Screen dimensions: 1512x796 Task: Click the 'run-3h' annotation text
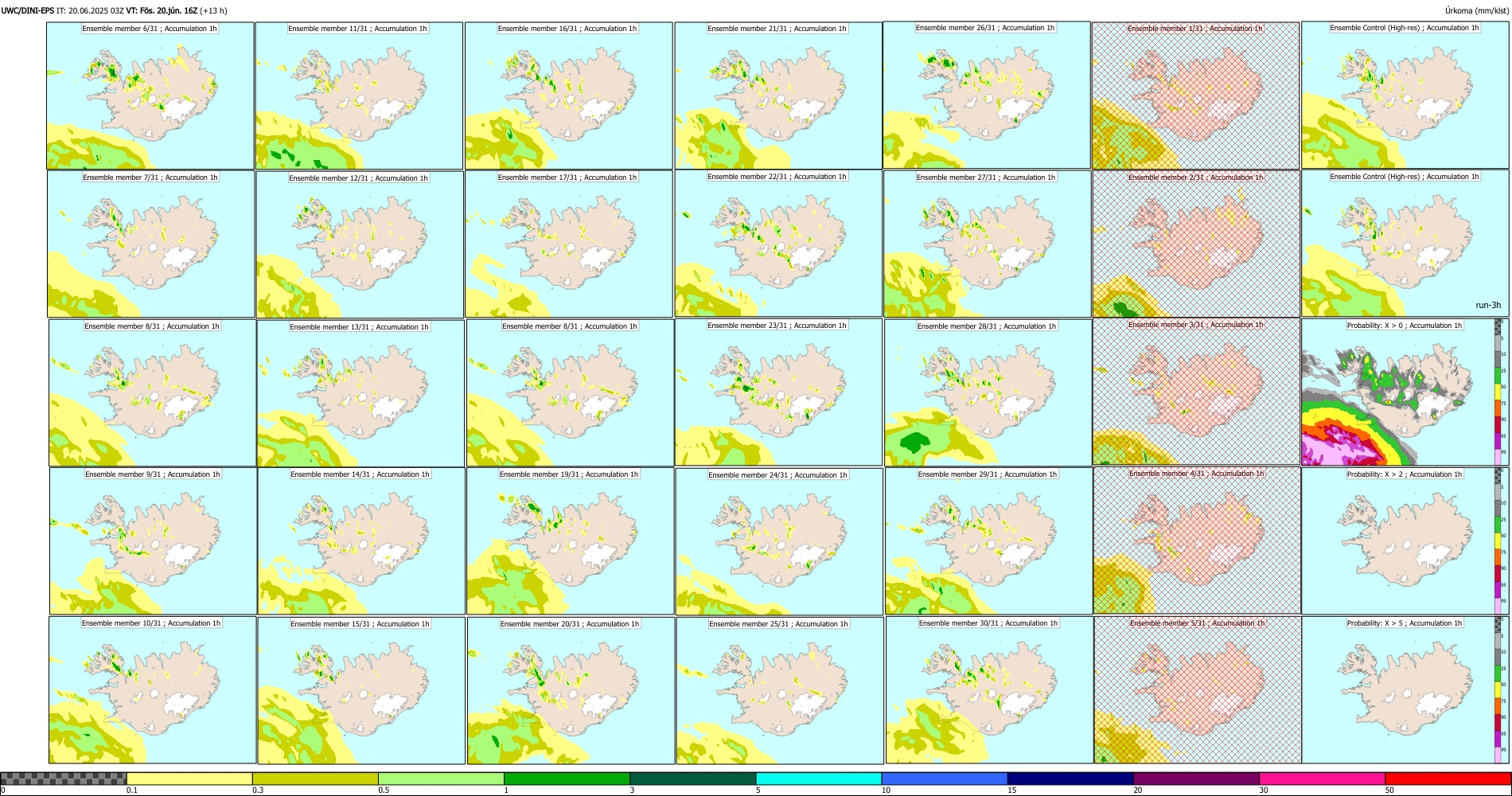pos(1487,306)
